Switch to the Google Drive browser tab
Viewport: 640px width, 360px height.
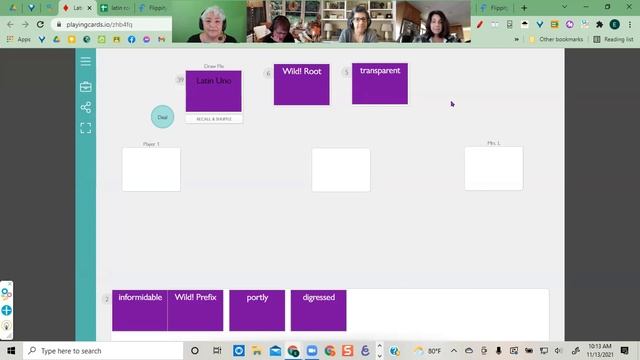13,8
